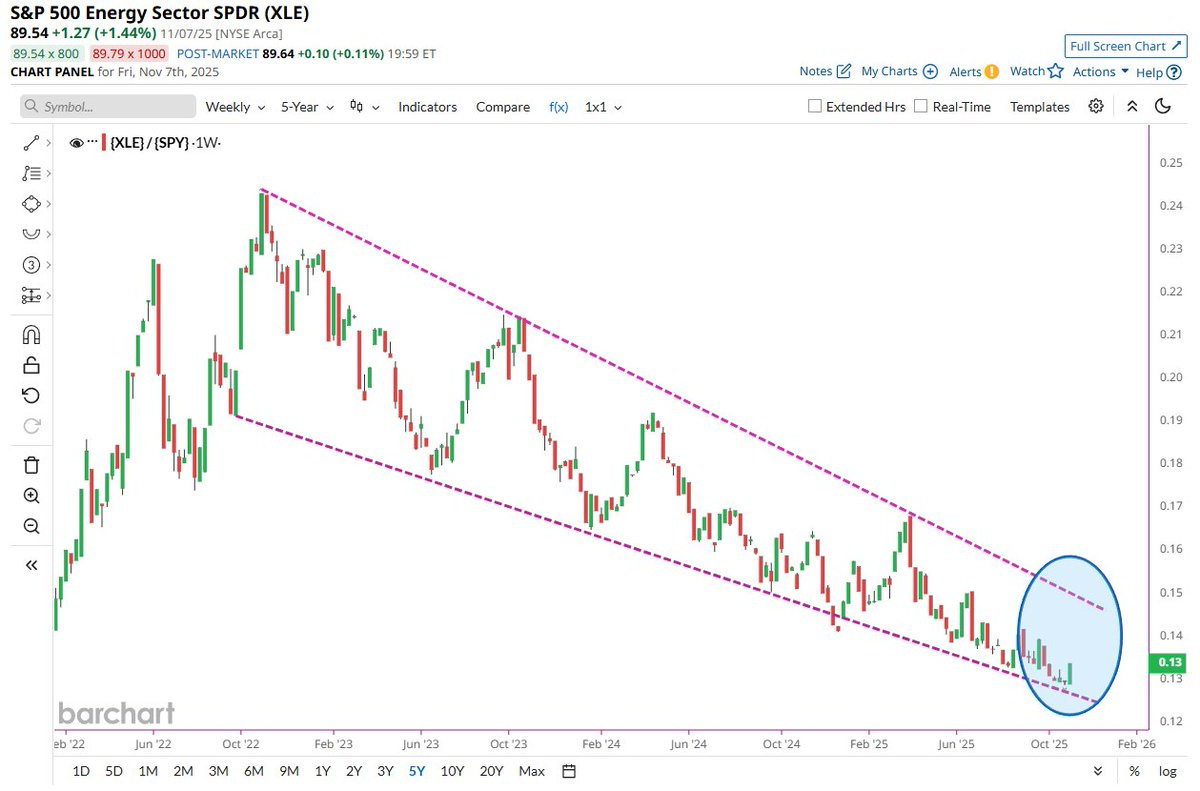1200x791 pixels.
Task: Enable the Extended Hrs checkbox
Action: (814, 106)
